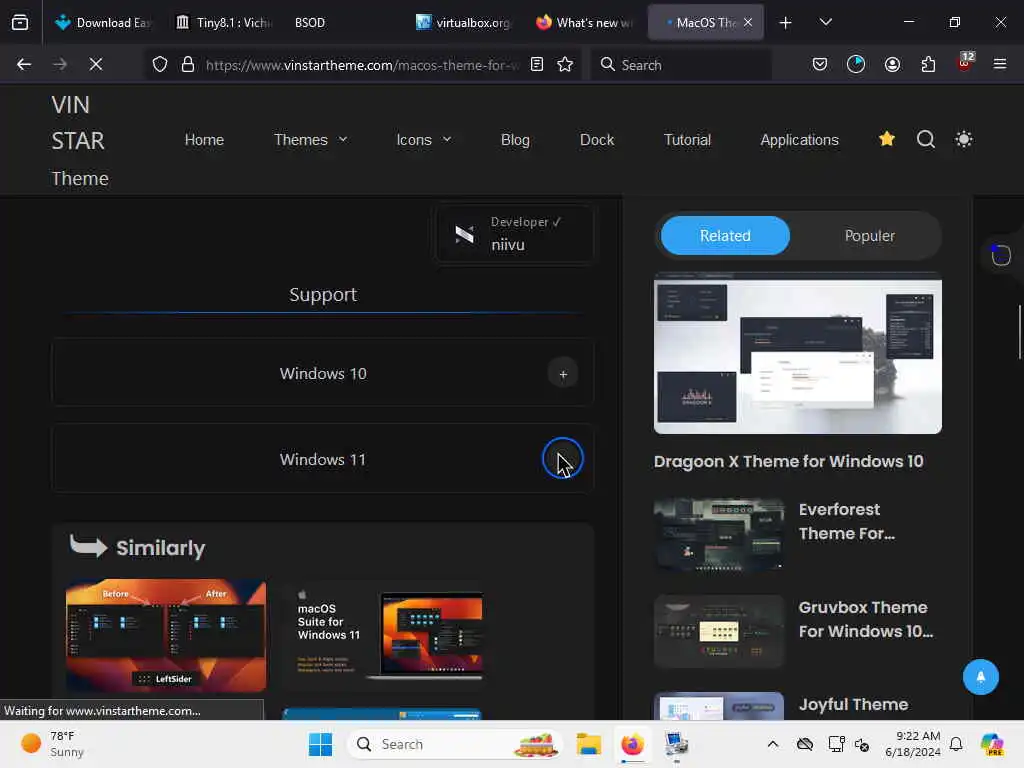Close the MacOS Theme tab
Image resolution: width=1024 pixels, height=768 pixels.
(748, 22)
